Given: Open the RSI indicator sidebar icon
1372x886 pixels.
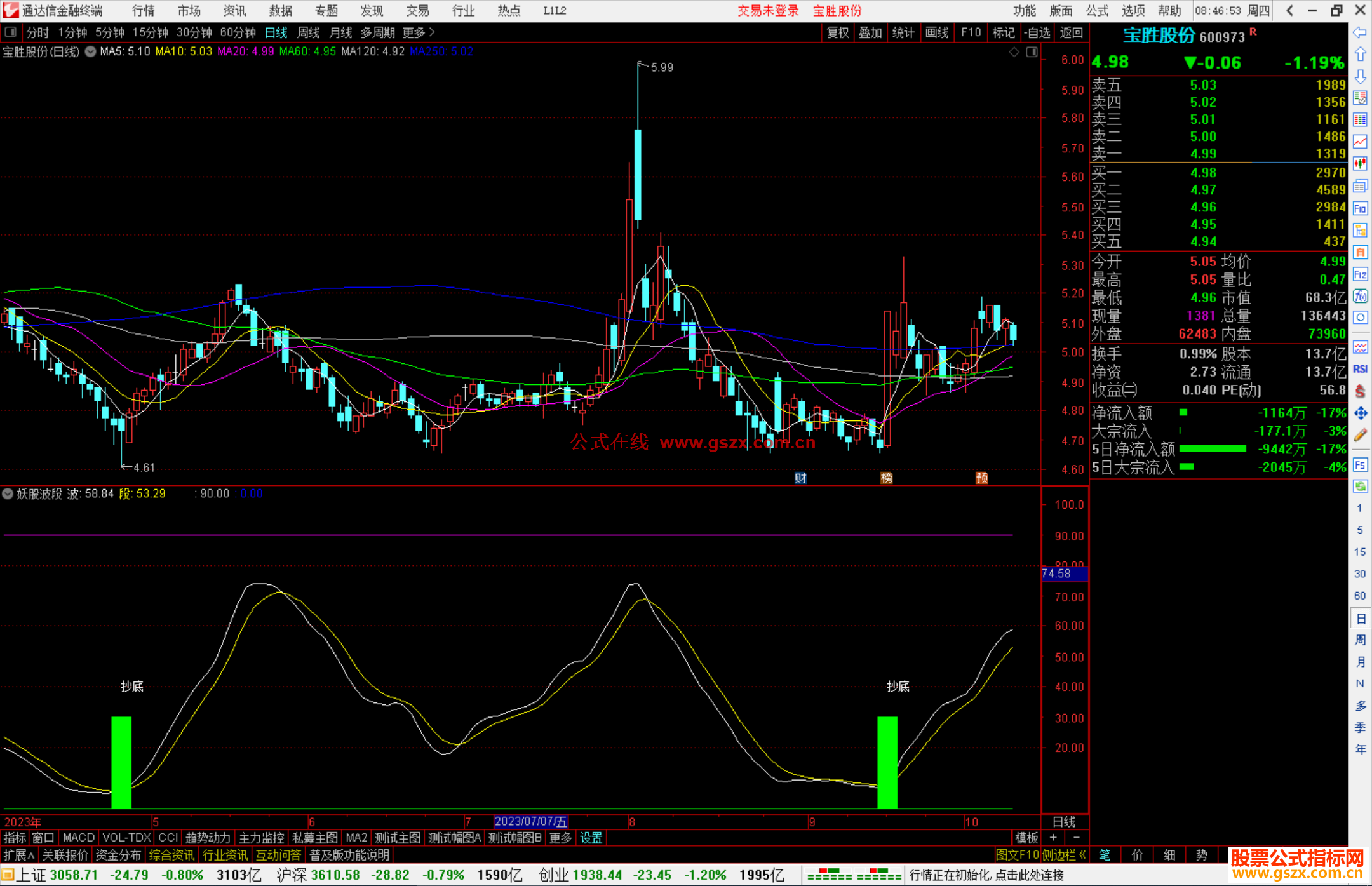Looking at the screenshot, I should click(x=1360, y=369).
